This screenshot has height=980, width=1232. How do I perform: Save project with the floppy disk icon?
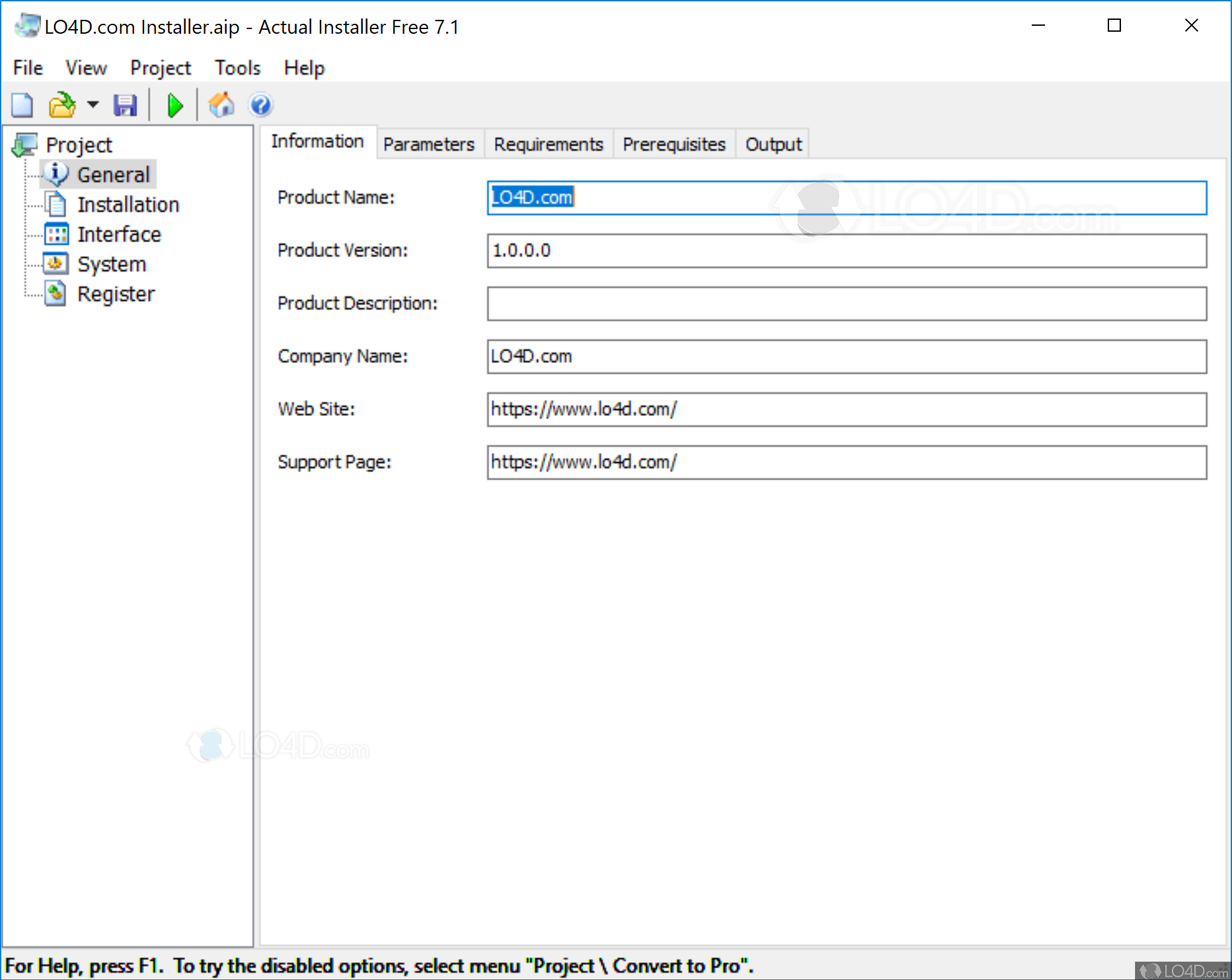[x=125, y=105]
